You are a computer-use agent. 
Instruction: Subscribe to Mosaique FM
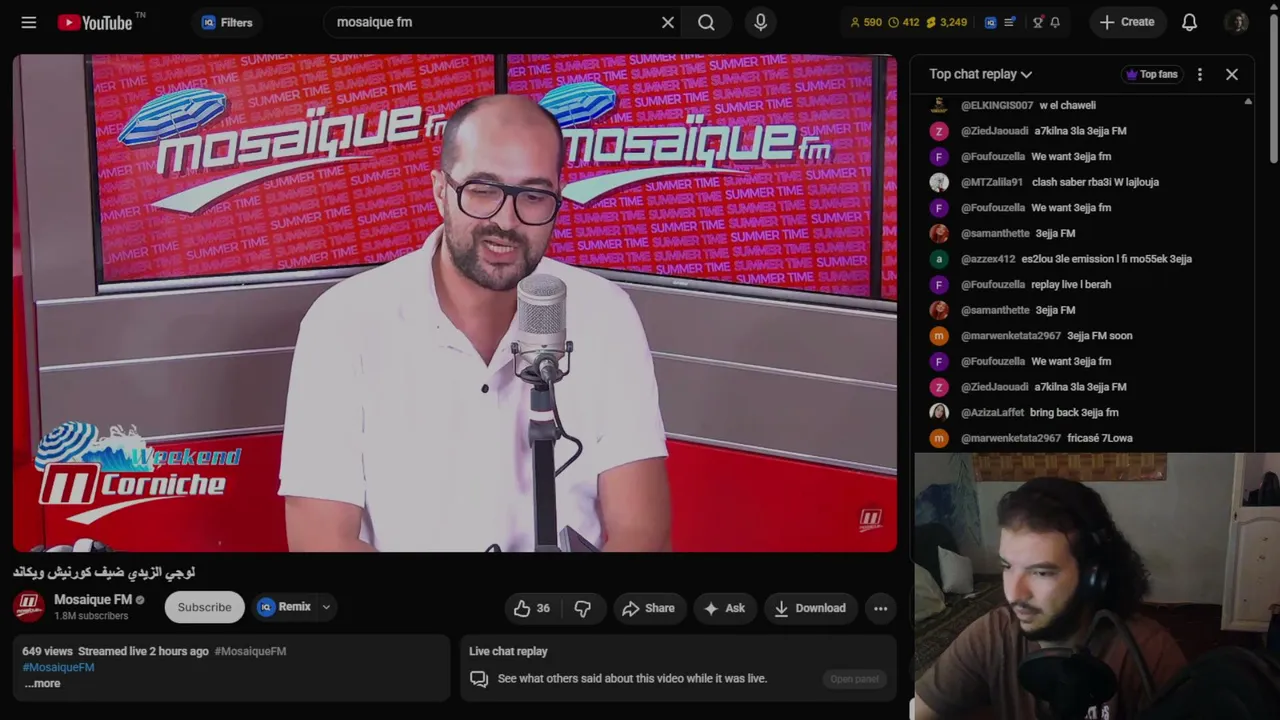[x=204, y=607]
